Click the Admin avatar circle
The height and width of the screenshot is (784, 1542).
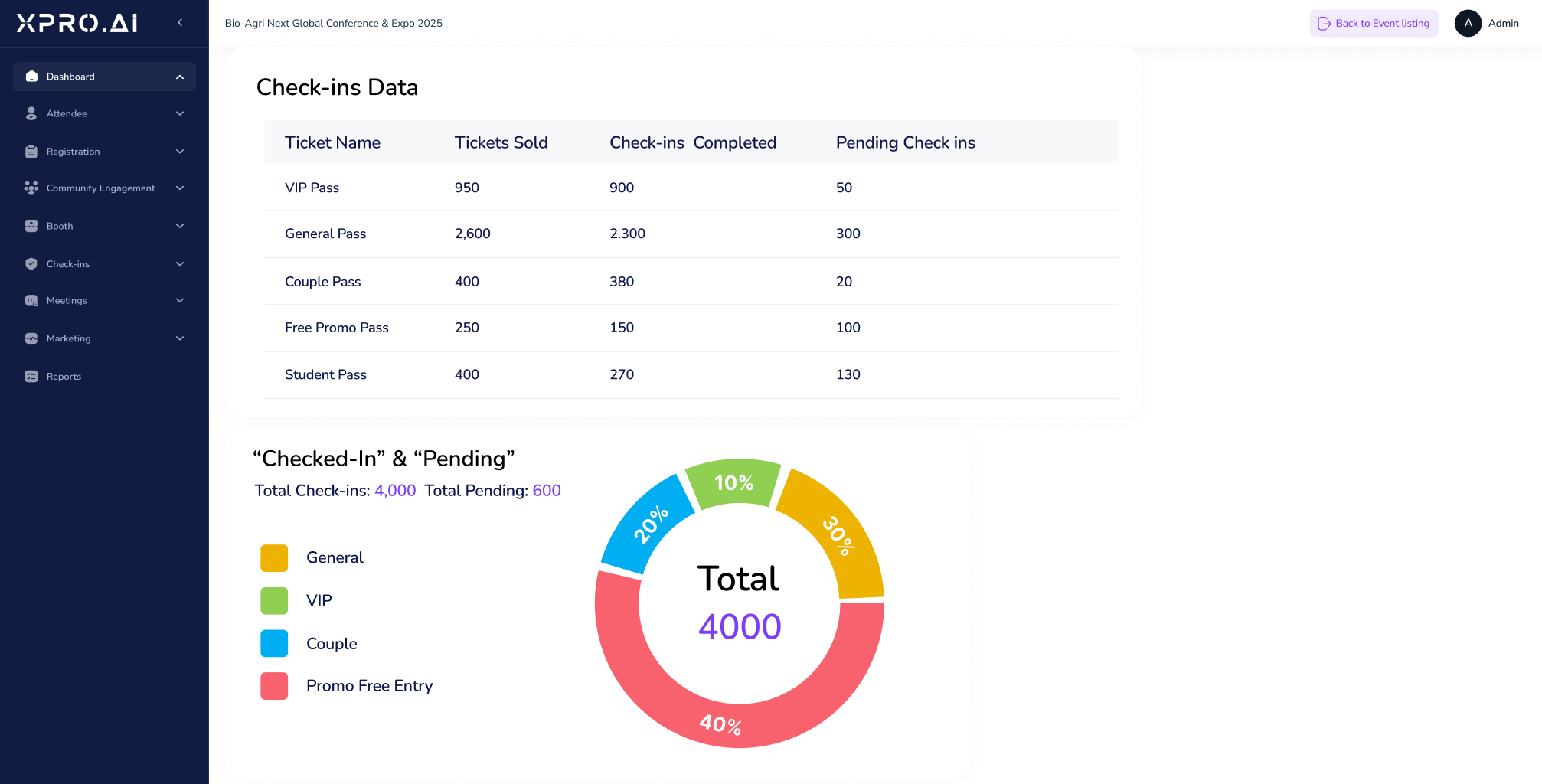click(1468, 23)
